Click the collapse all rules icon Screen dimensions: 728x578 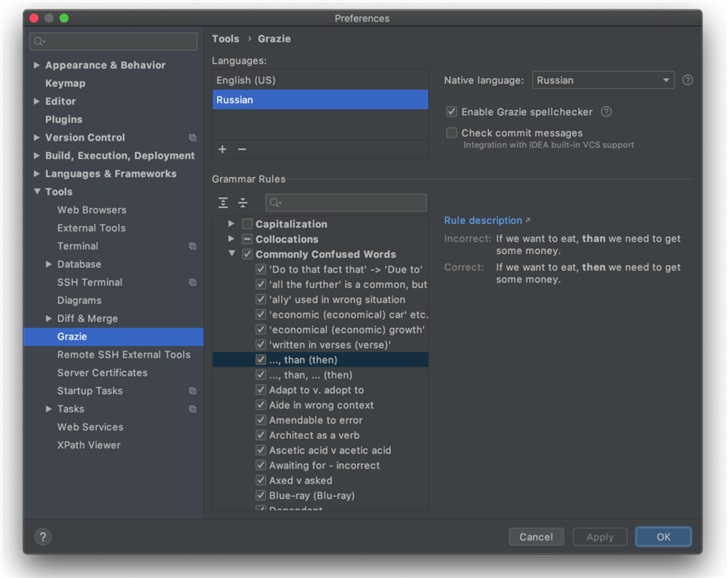pyautogui.click(x=243, y=202)
